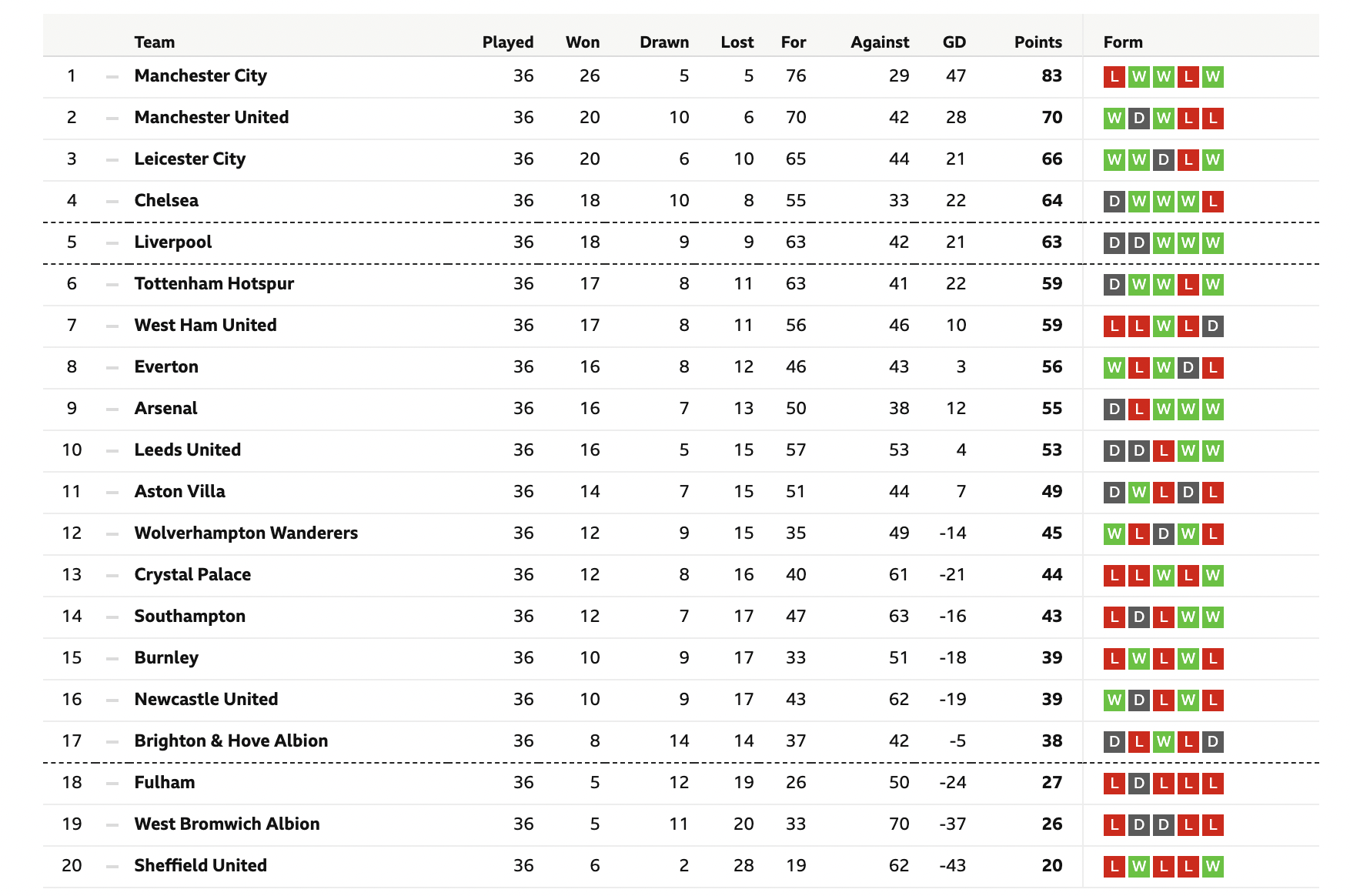Open the Crystal Palace team link
1350x896 pixels.
[x=192, y=574]
